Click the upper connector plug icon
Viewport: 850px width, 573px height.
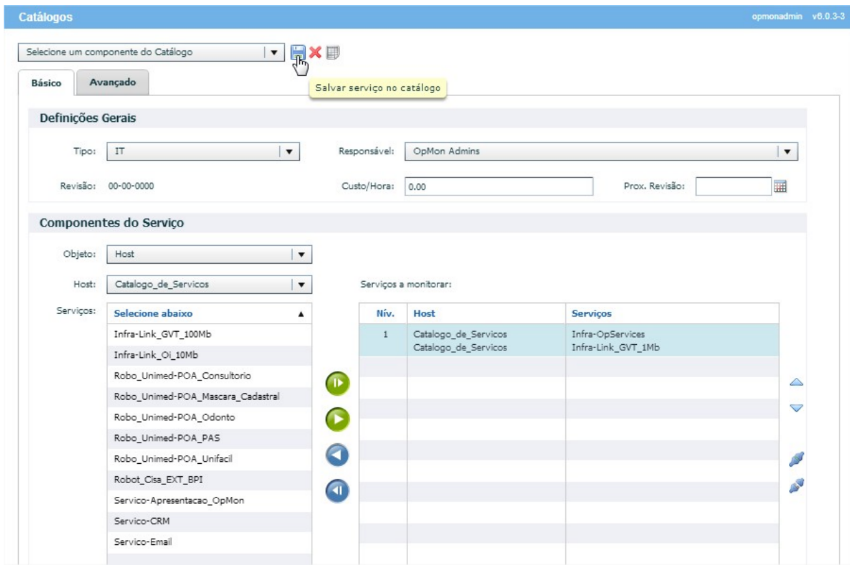click(797, 459)
